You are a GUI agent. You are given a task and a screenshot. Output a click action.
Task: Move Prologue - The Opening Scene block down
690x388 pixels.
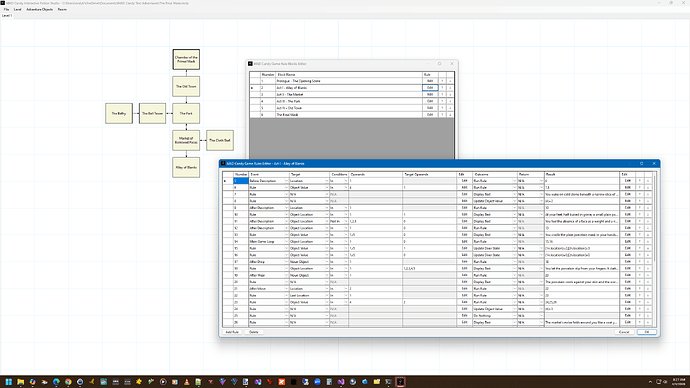pyautogui.click(x=450, y=81)
